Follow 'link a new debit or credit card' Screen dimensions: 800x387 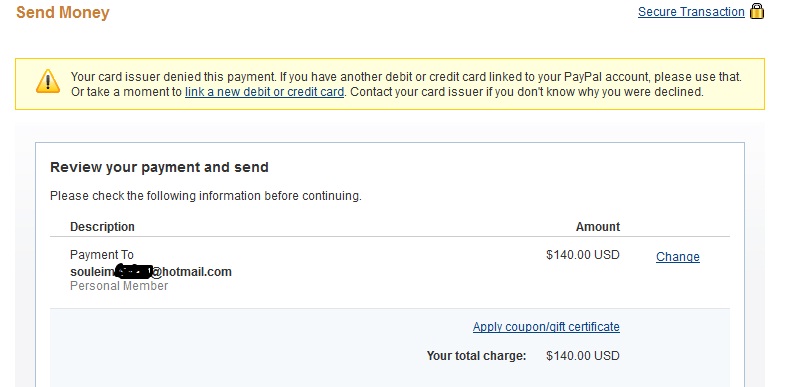pyautogui.click(x=264, y=92)
